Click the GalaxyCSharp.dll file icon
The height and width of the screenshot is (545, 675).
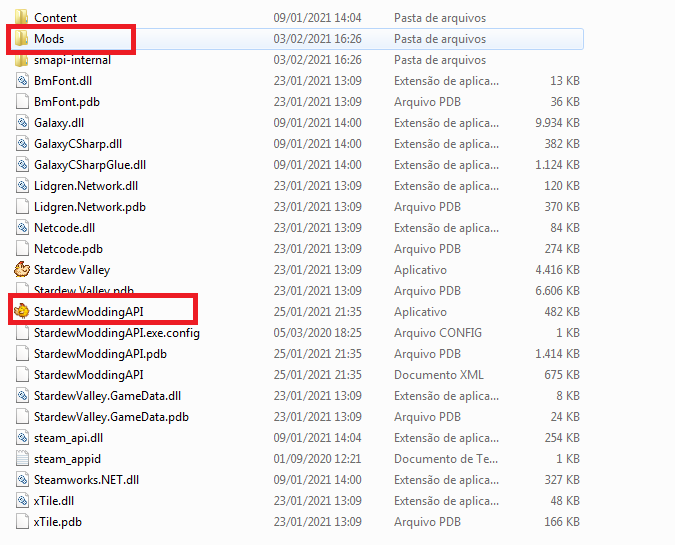22,143
